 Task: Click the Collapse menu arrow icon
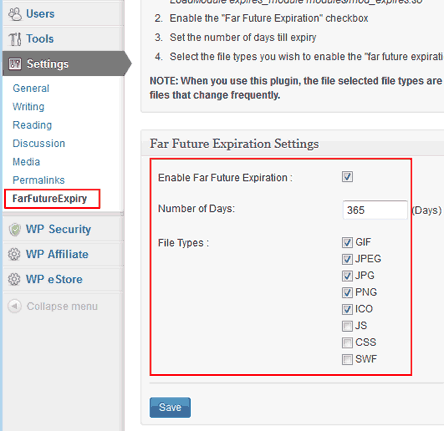pyautogui.click(x=14, y=306)
